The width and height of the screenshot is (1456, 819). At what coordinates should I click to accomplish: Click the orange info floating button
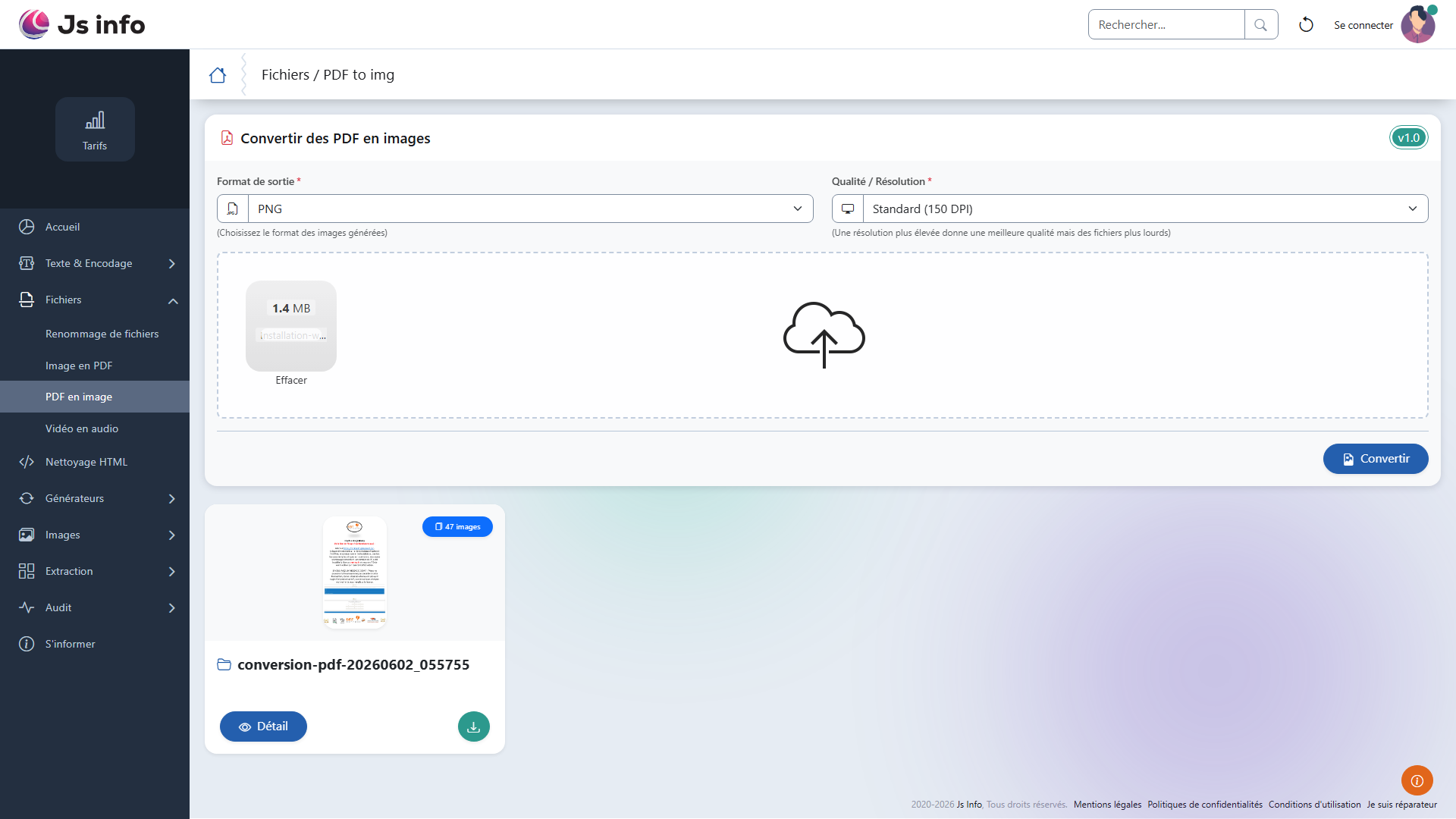click(x=1417, y=780)
